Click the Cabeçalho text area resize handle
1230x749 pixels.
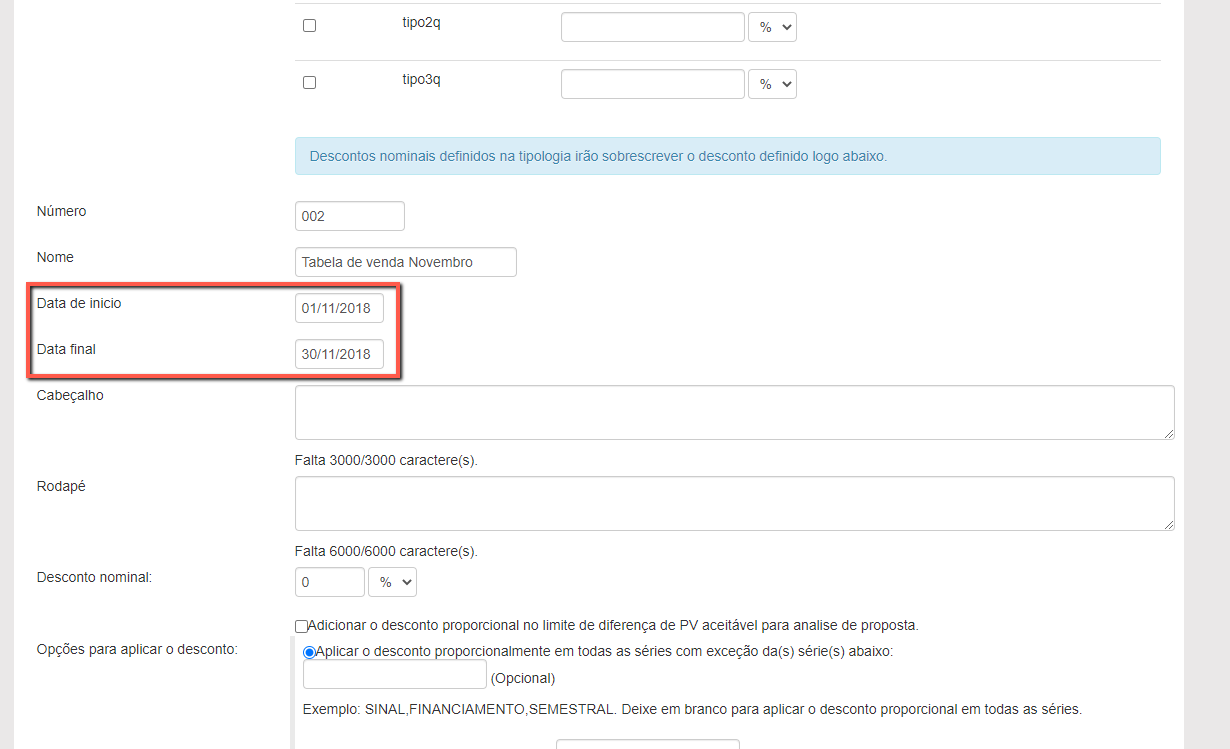[1169, 434]
